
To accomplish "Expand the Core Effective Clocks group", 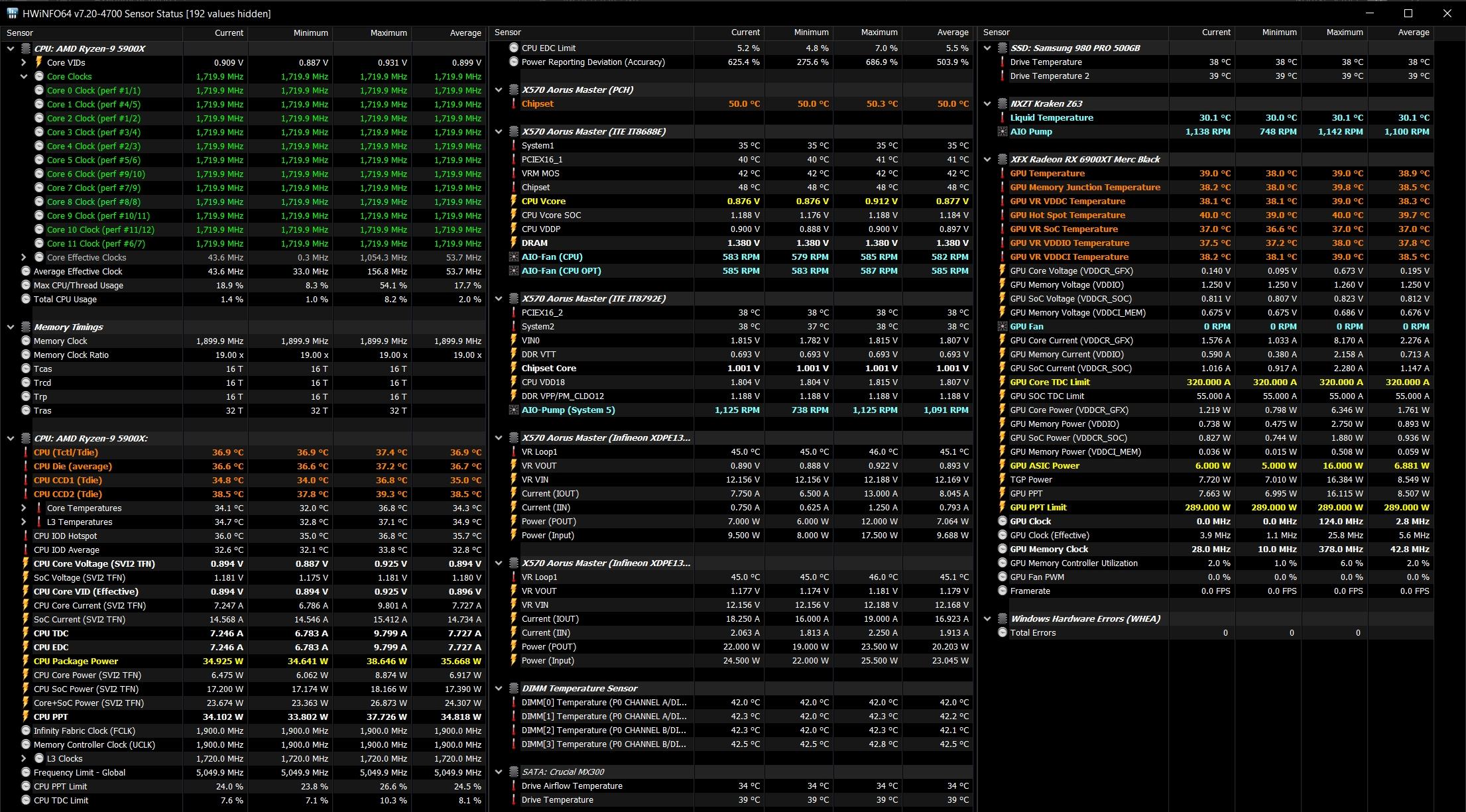I will click(24, 257).
